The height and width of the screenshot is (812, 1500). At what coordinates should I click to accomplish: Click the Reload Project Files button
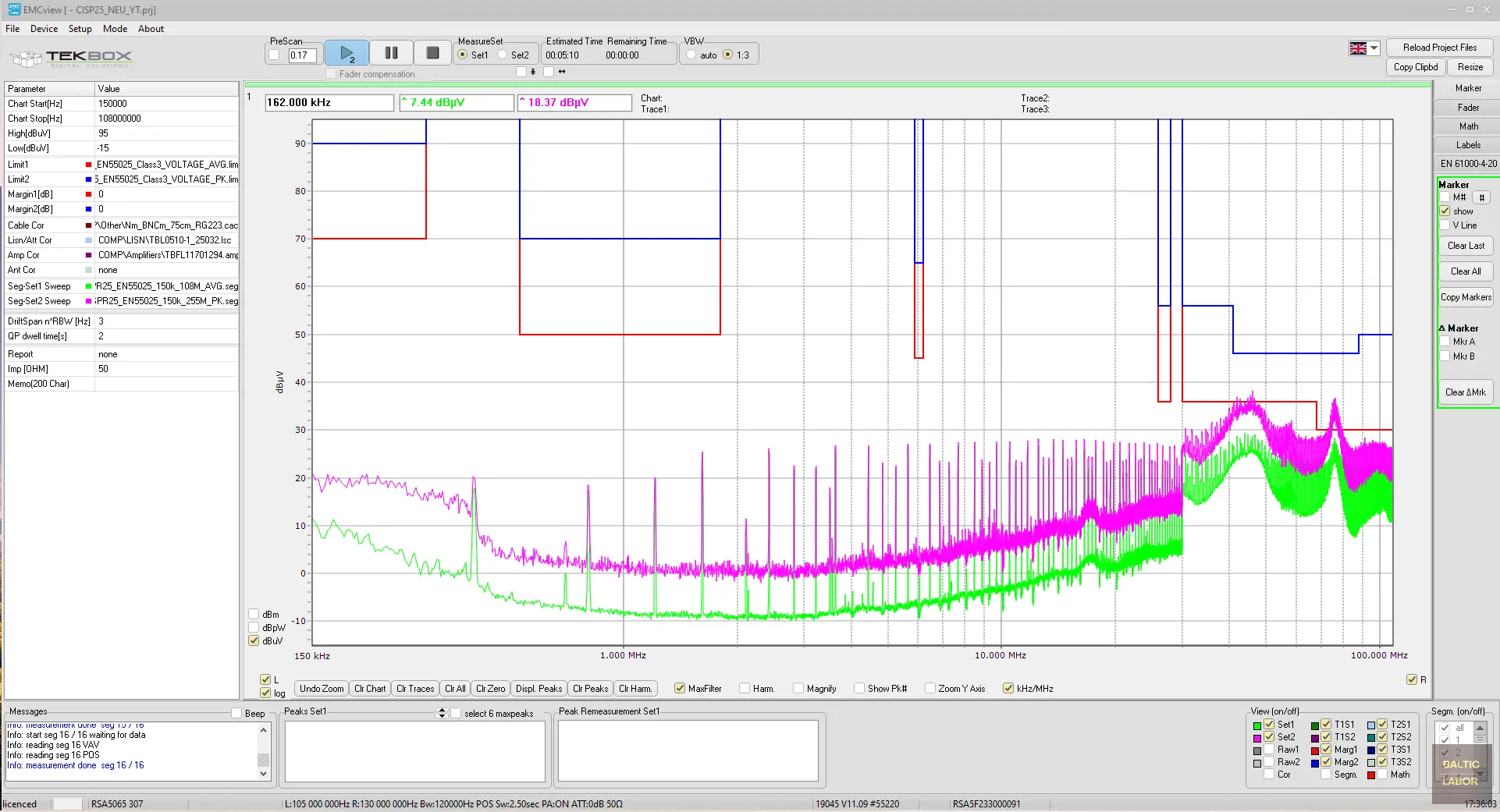[1439, 48]
